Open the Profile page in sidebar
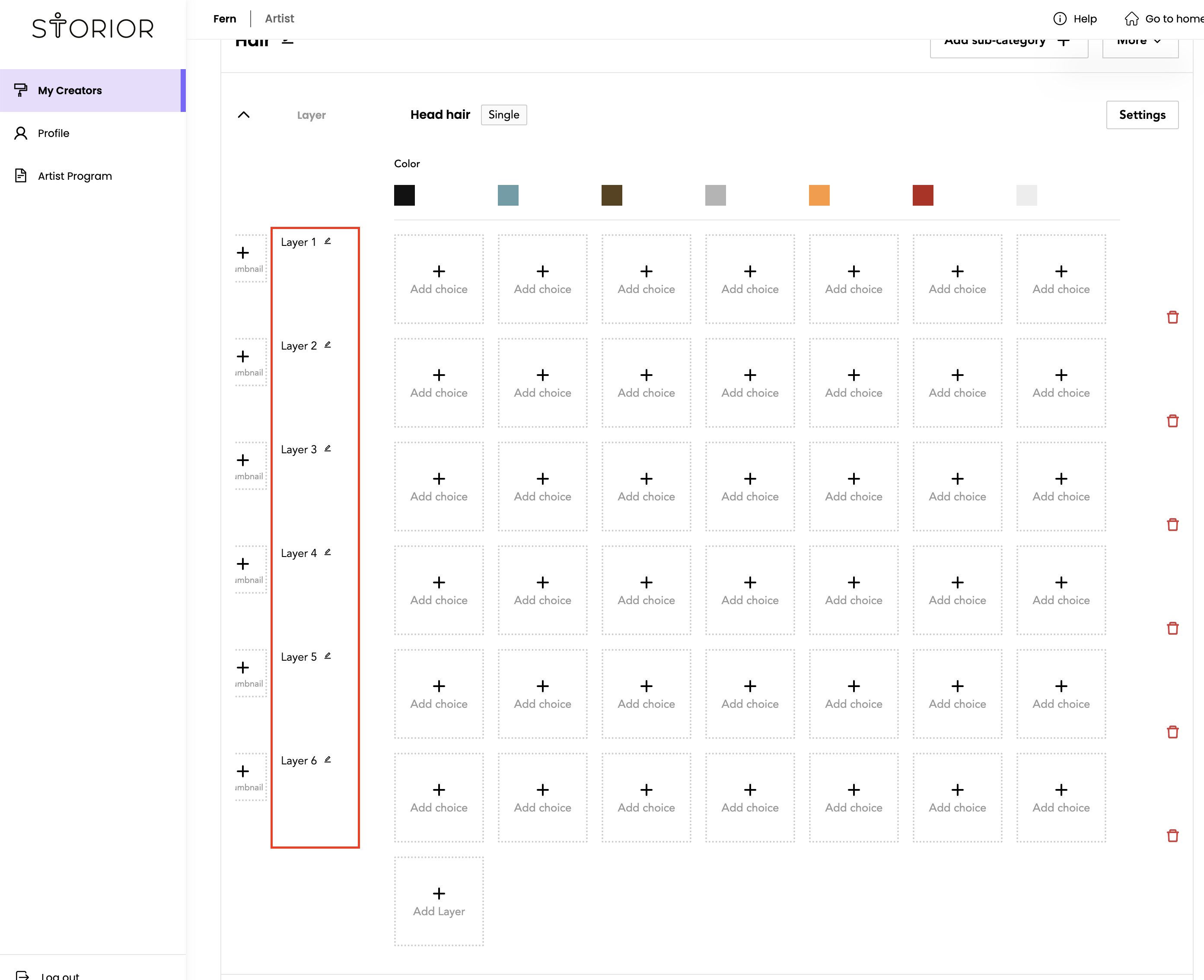This screenshot has height=980, width=1204. coord(54,133)
